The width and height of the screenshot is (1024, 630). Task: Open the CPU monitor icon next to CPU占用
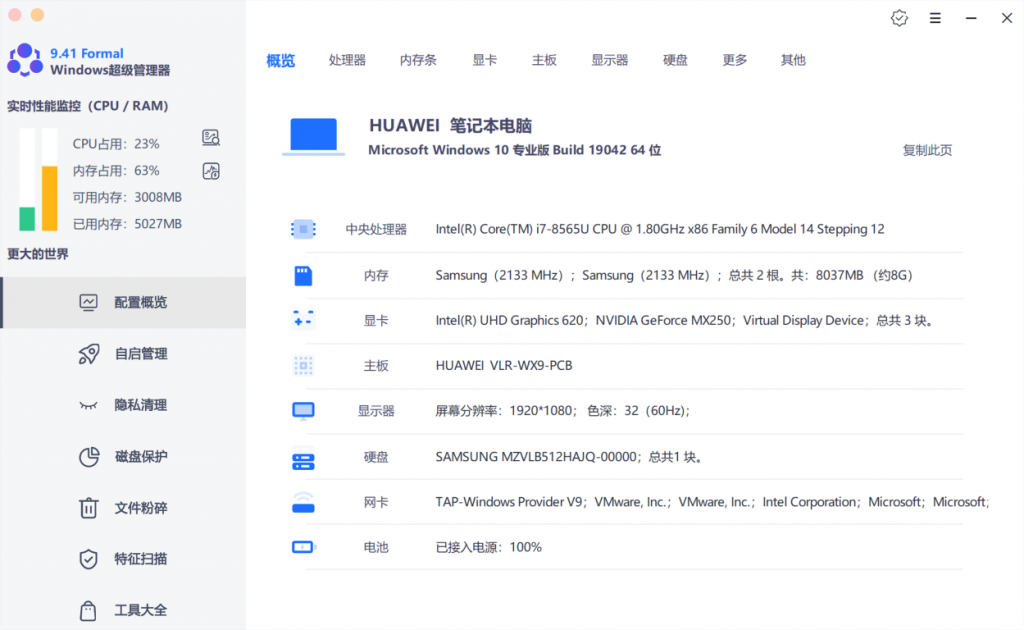tap(211, 137)
